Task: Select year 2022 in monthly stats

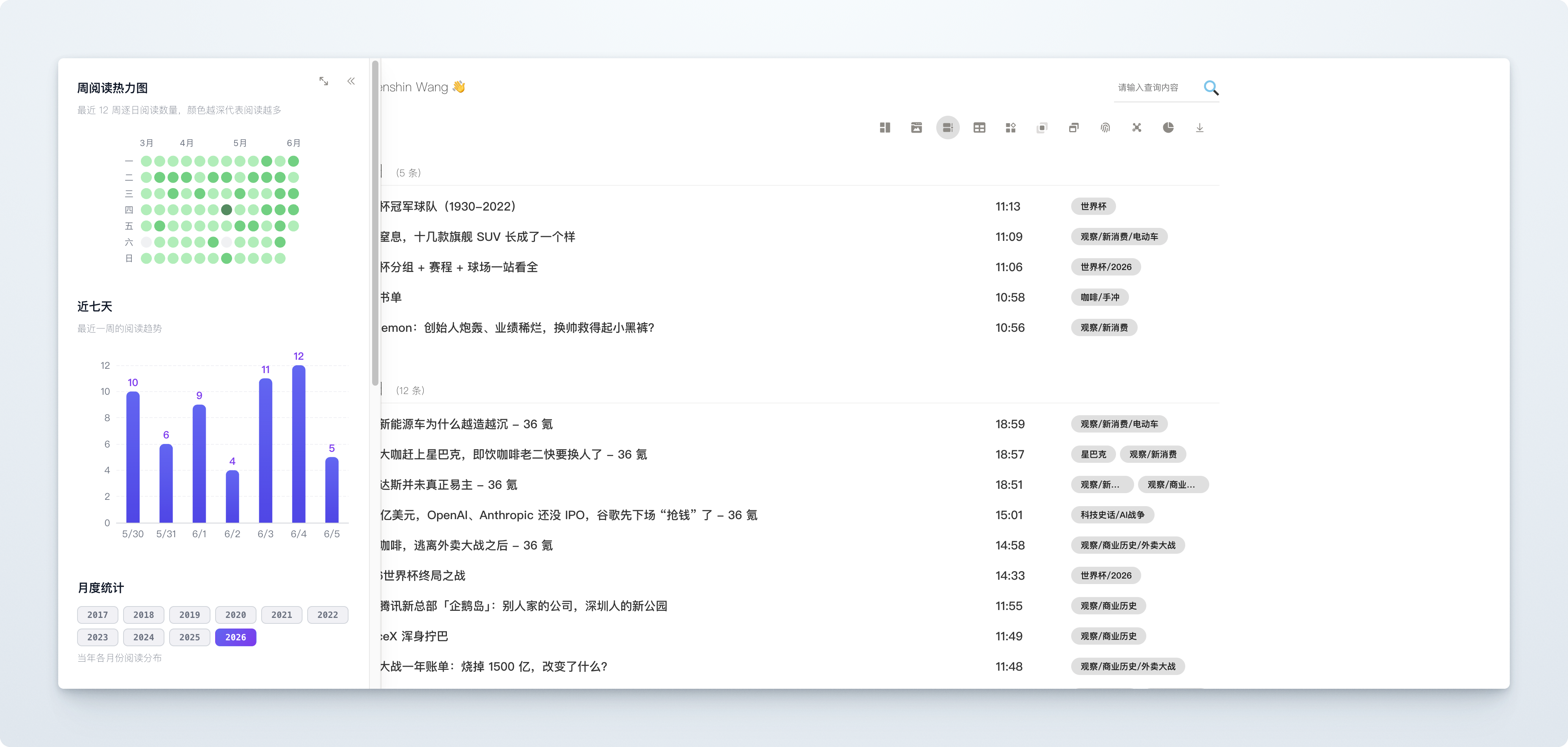Action: [327, 615]
